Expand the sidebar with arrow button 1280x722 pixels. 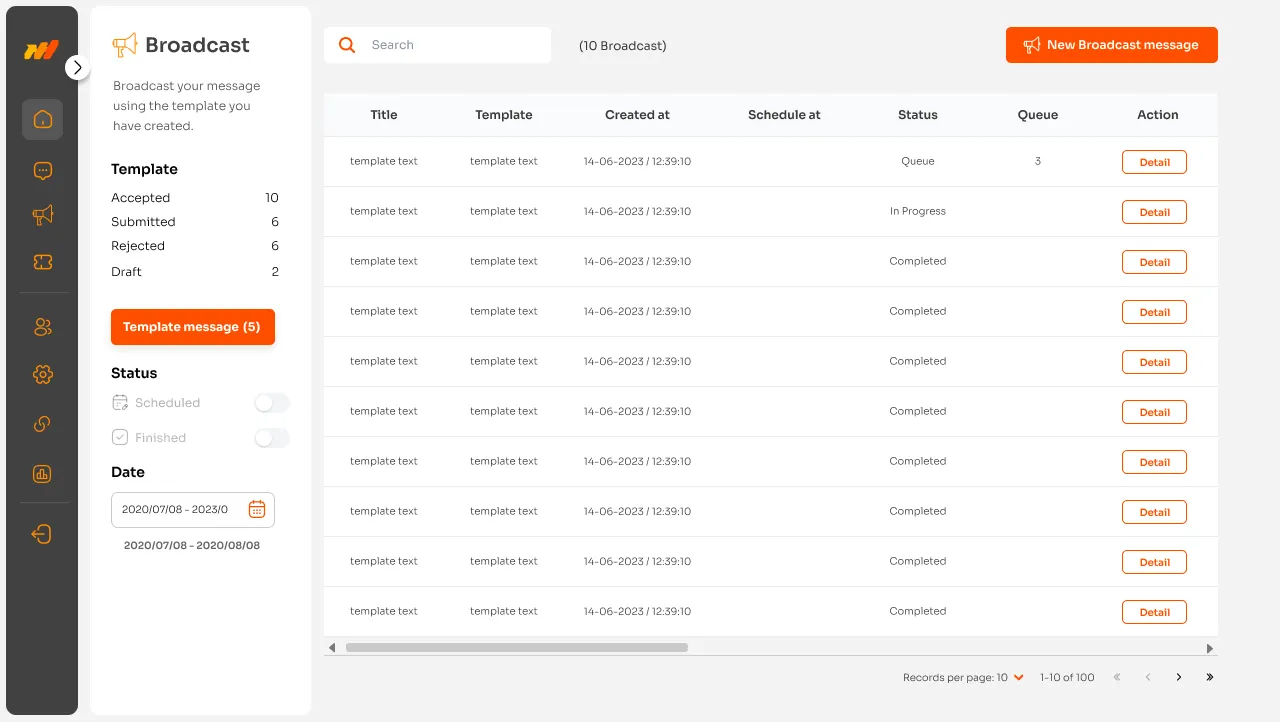click(78, 67)
